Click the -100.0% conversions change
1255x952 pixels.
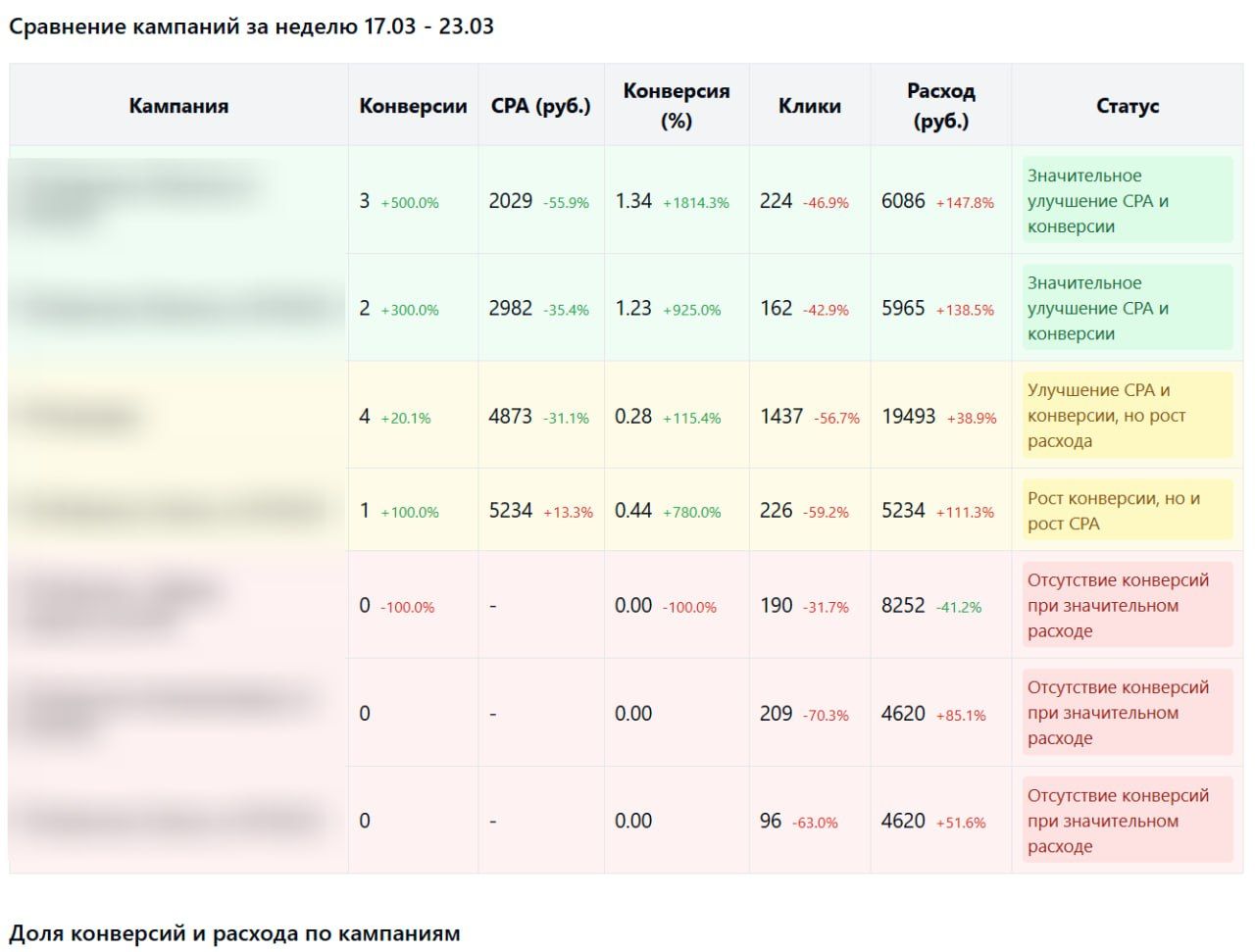click(408, 608)
